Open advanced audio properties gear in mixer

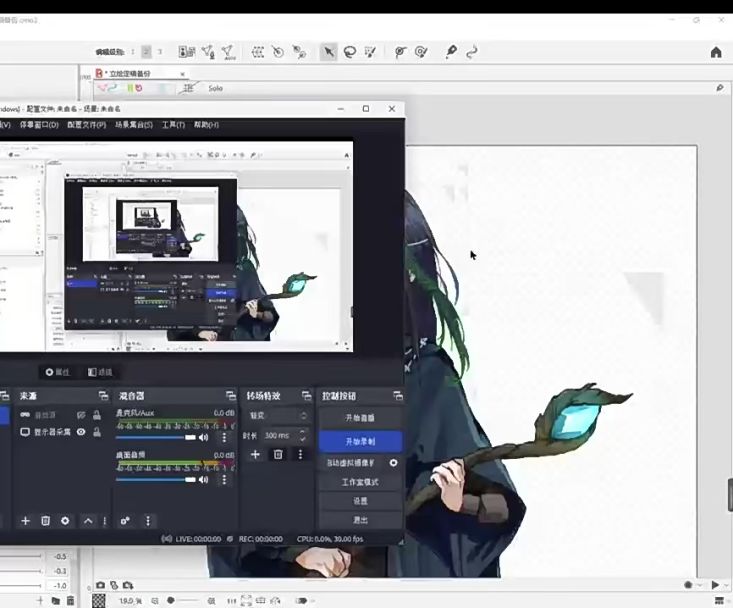[x=125, y=521]
